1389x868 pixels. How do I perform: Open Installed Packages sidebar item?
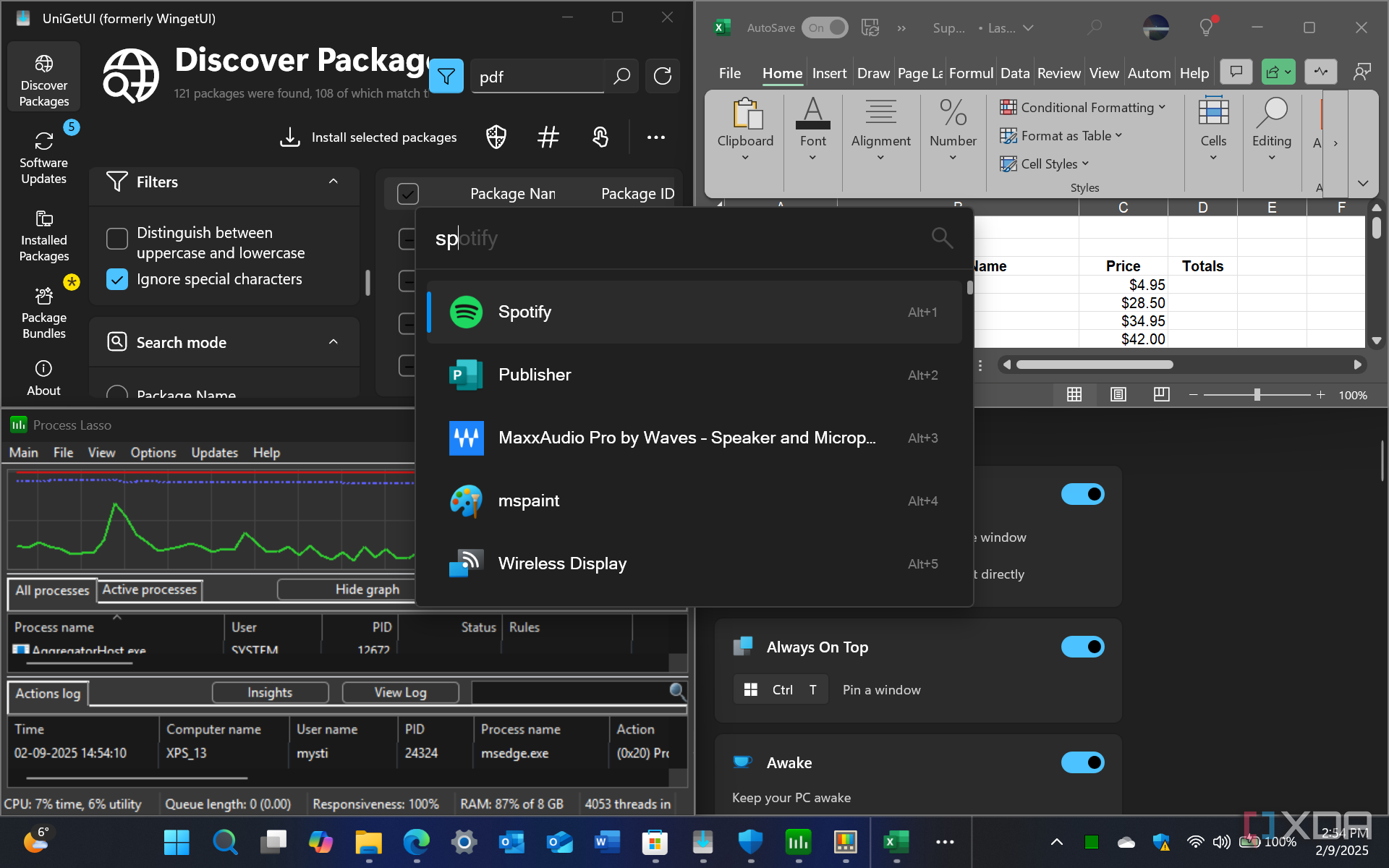pos(43,235)
